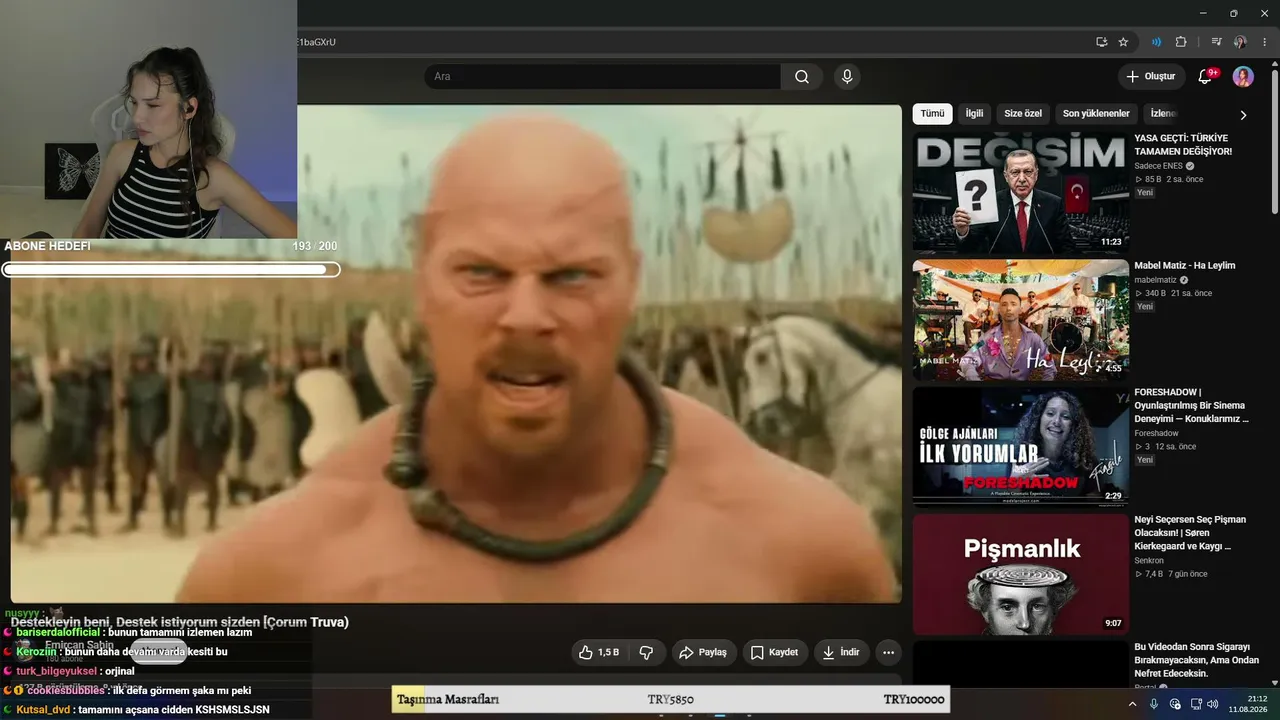The width and height of the screenshot is (1280, 720).
Task: Select the Son yüklenenler filter chip
Action: (x=1096, y=114)
